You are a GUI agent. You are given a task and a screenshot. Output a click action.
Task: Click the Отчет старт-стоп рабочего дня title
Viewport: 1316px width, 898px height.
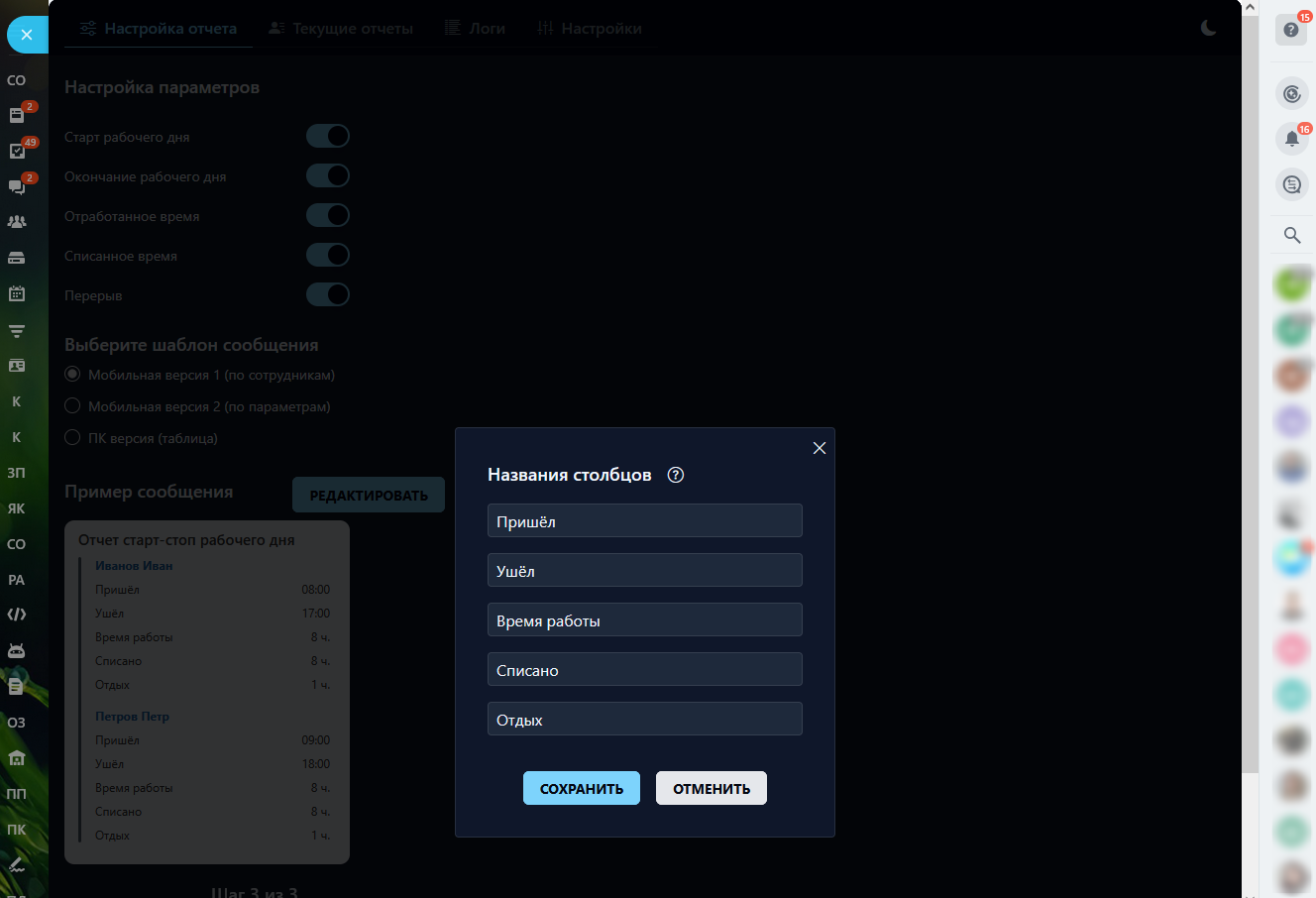(186, 540)
